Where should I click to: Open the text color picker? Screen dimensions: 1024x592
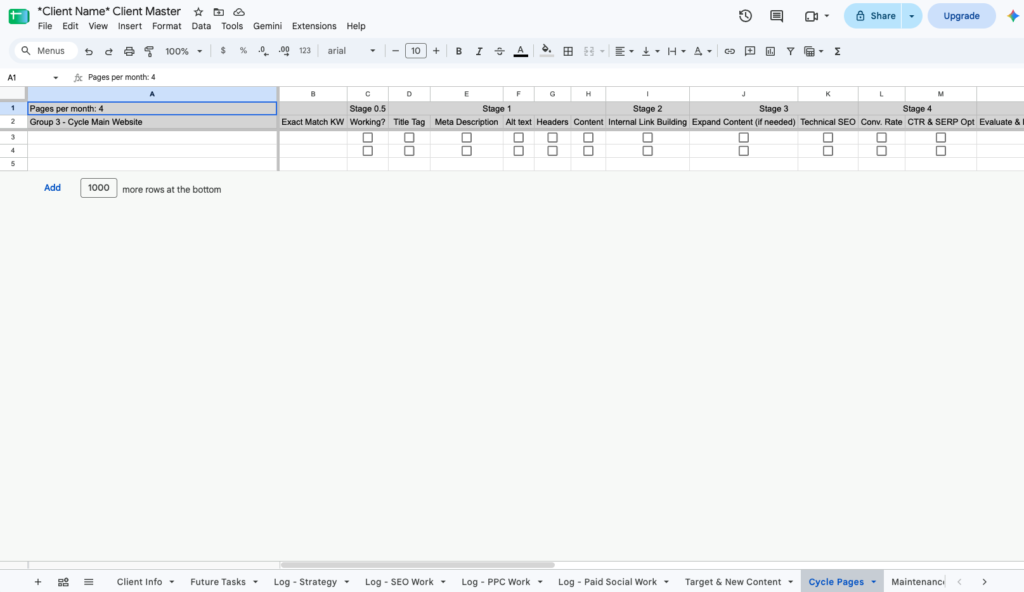(520, 51)
